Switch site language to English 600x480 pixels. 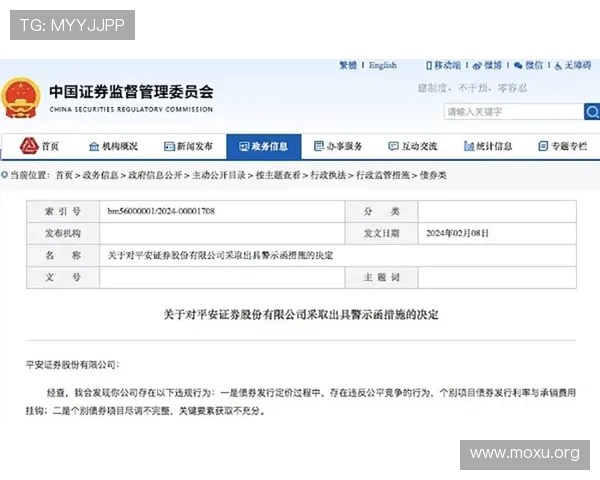pyautogui.click(x=383, y=65)
